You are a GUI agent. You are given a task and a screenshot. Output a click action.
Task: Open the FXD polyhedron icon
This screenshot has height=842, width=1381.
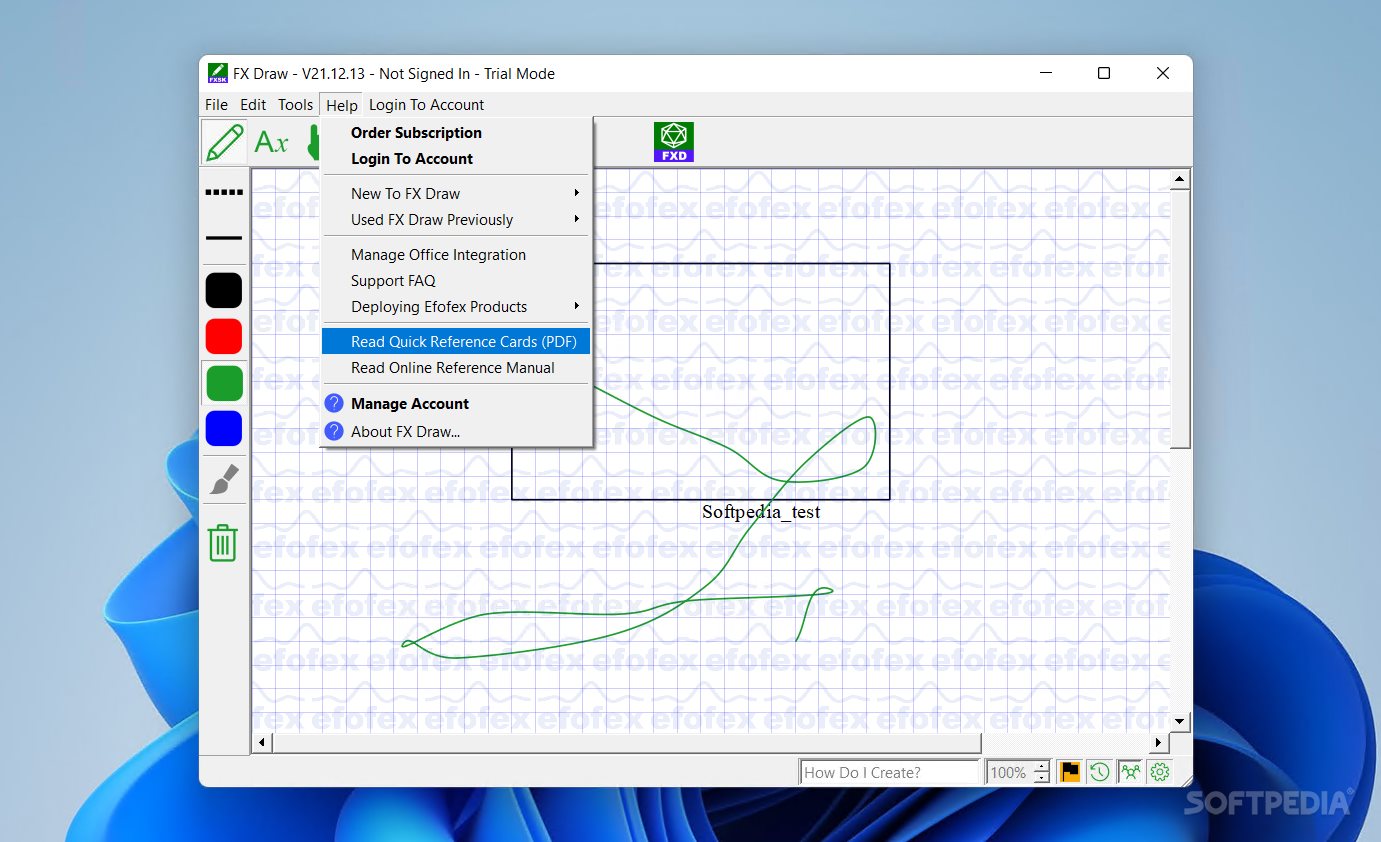tap(674, 142)
